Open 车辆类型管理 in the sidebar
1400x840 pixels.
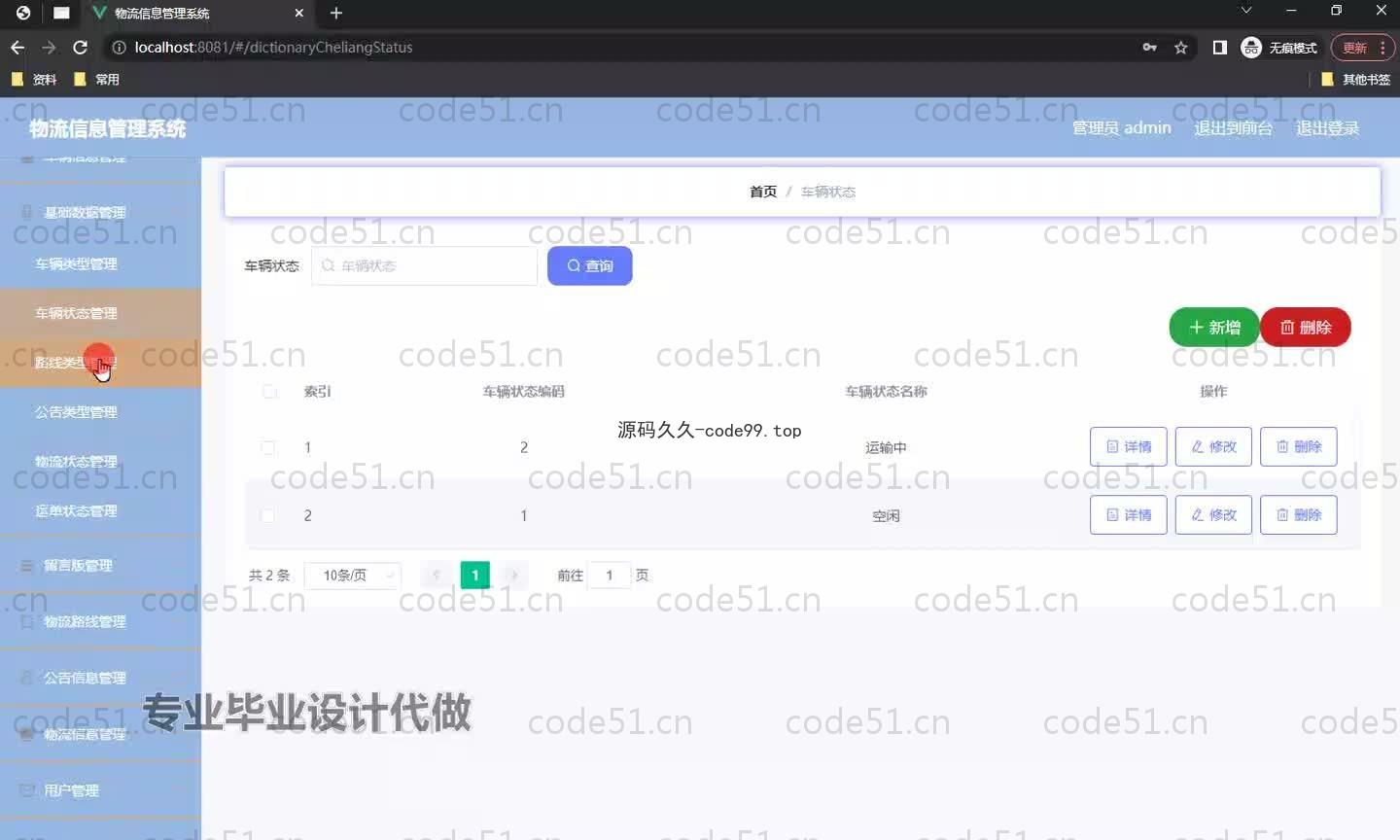pyautogui.click(x=100, y=263)
